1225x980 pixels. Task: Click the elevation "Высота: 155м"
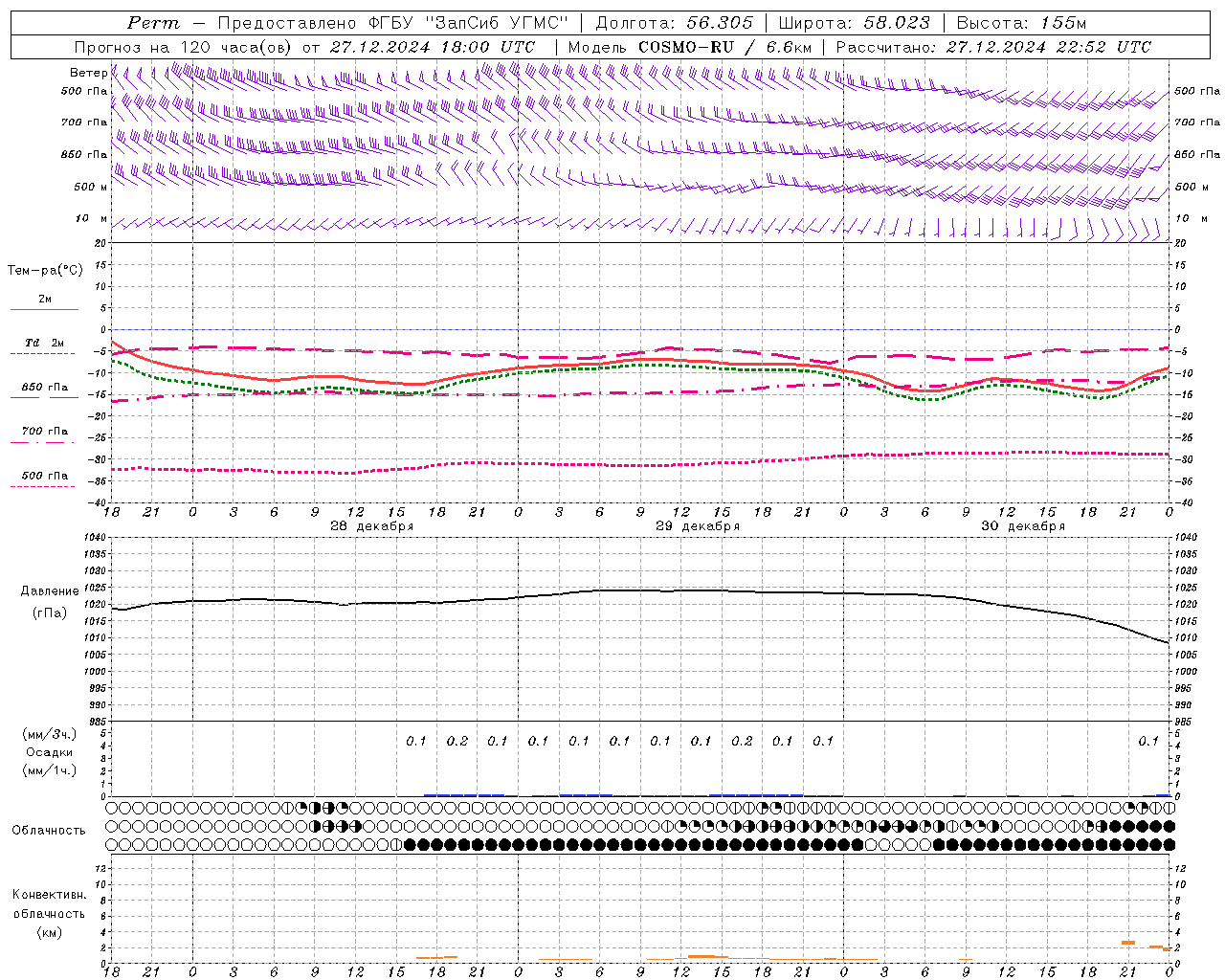[1022, 23]
